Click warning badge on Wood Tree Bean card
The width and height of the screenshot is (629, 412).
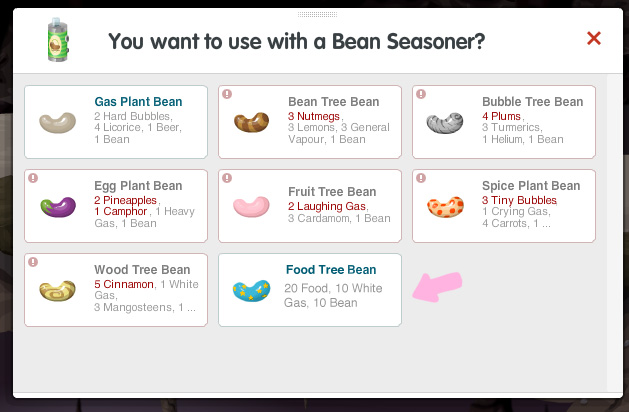[x=33, y=262]
